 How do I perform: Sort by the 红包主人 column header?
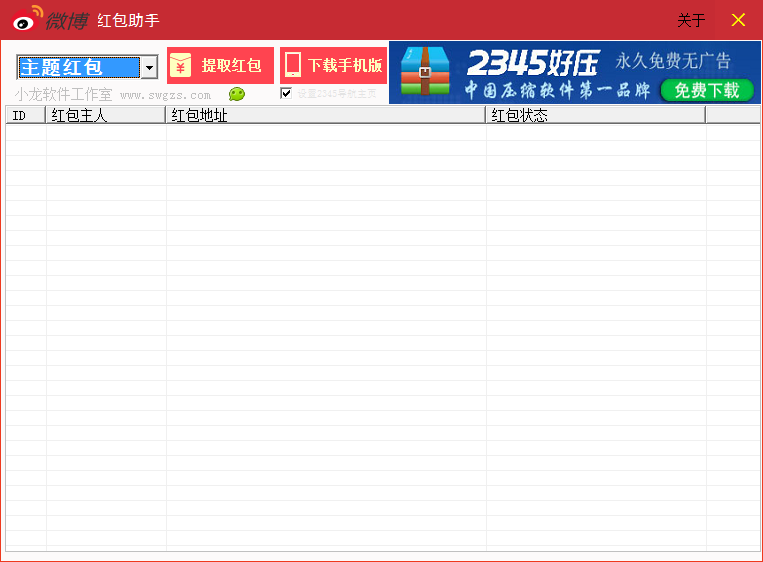(x=105, y=115)
